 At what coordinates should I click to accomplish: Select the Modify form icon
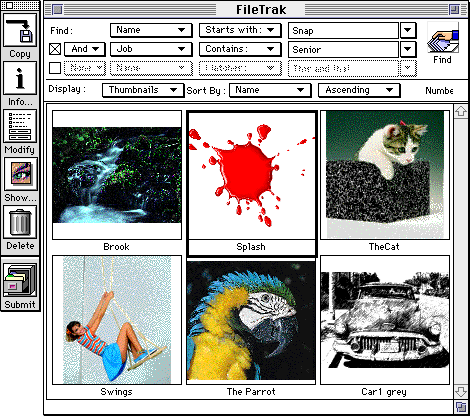(x=20, y=126)
